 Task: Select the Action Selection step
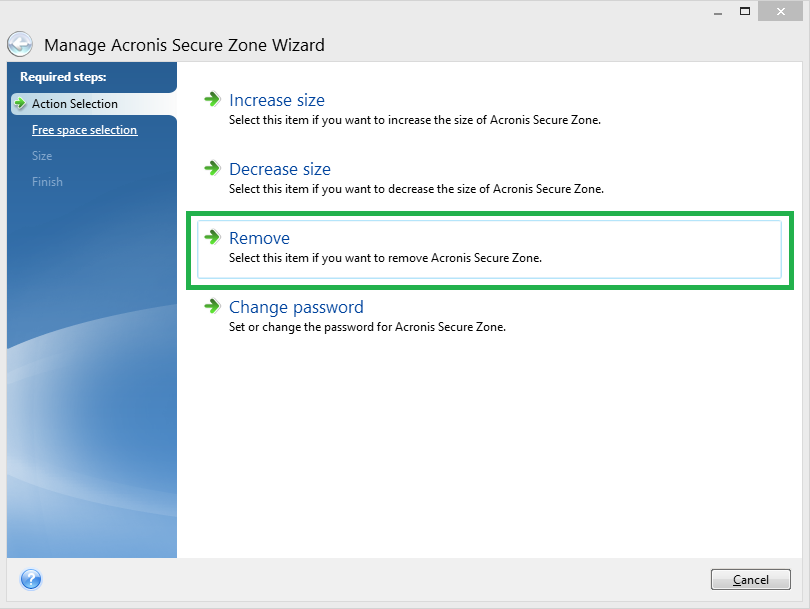(75, 104)
